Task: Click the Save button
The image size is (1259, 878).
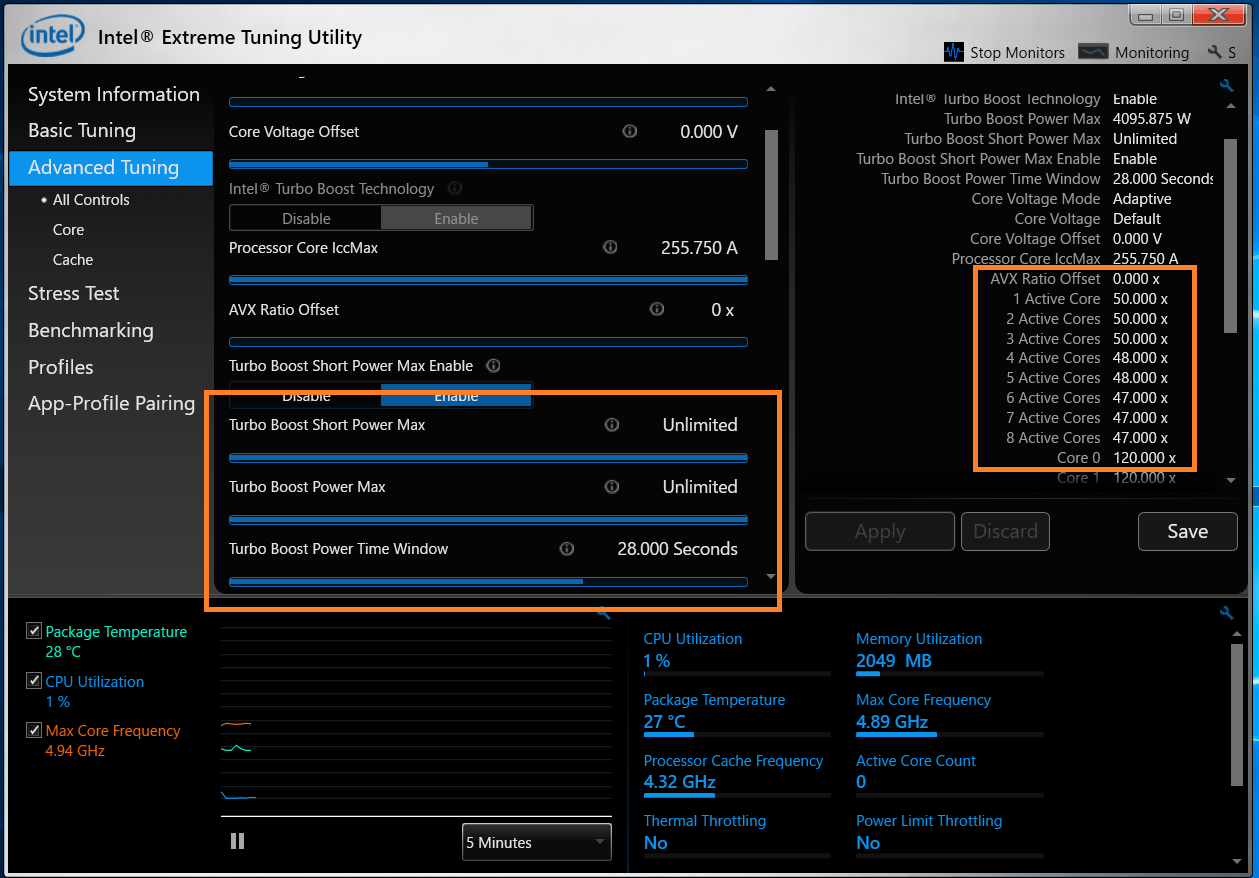Action: (x=1187, y=532)
